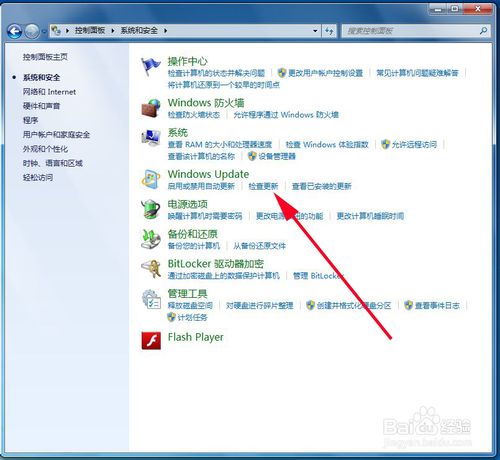Select 系统和安全 in the left sidebar

click(42, 78)
